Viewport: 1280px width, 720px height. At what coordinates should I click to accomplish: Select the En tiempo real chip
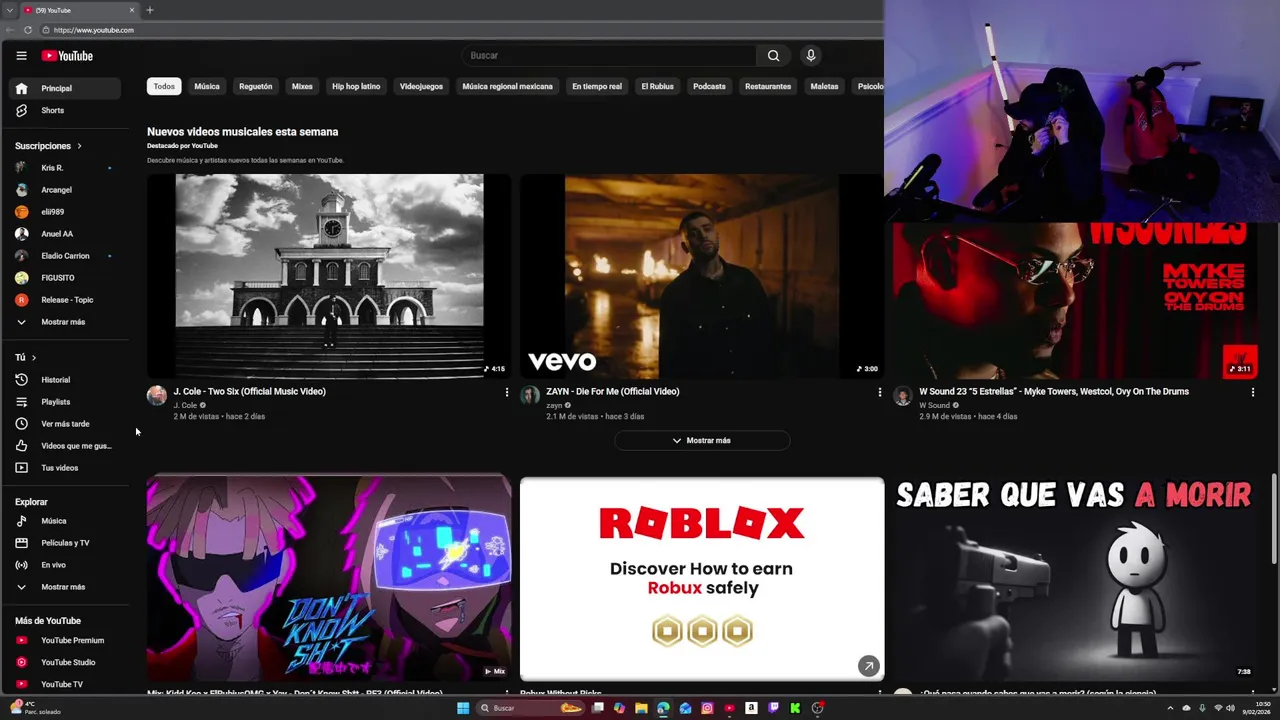pyautogui.click(x=597, y=86)
